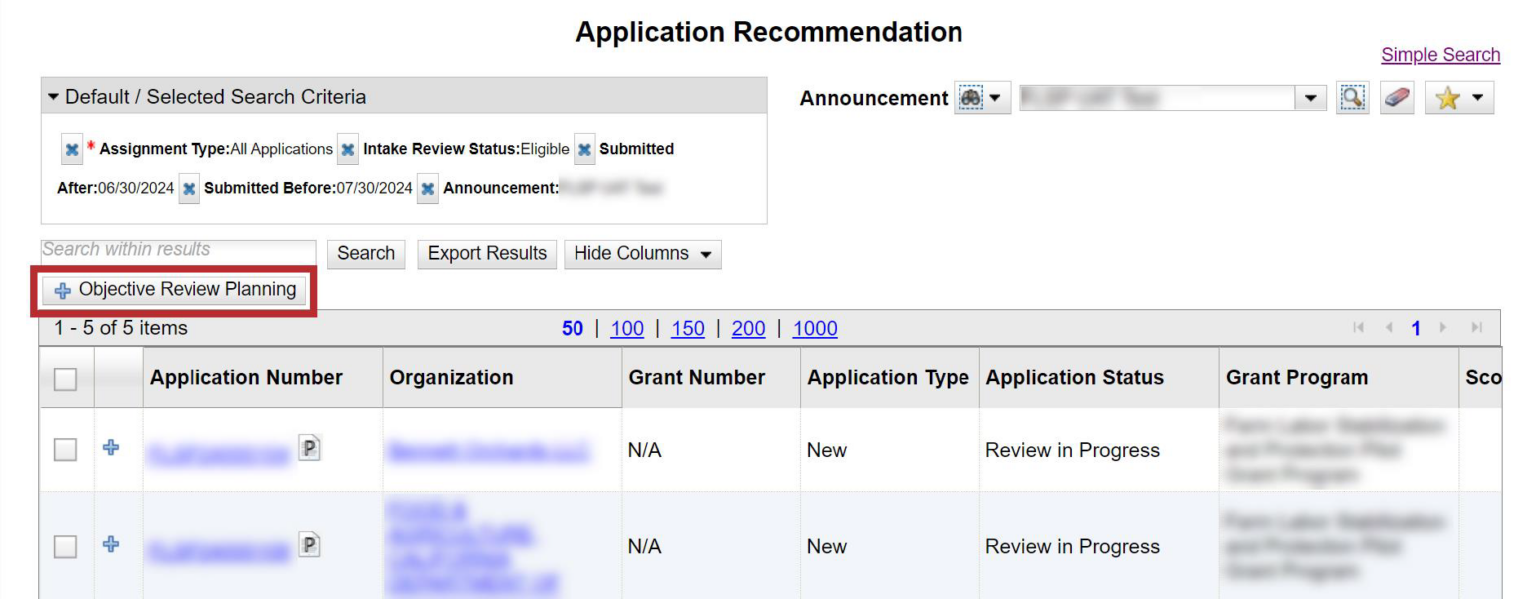This screenshot has height=599, width=1536.
Task: Check the second application row checkbox
Action: [x=65, y=547]
